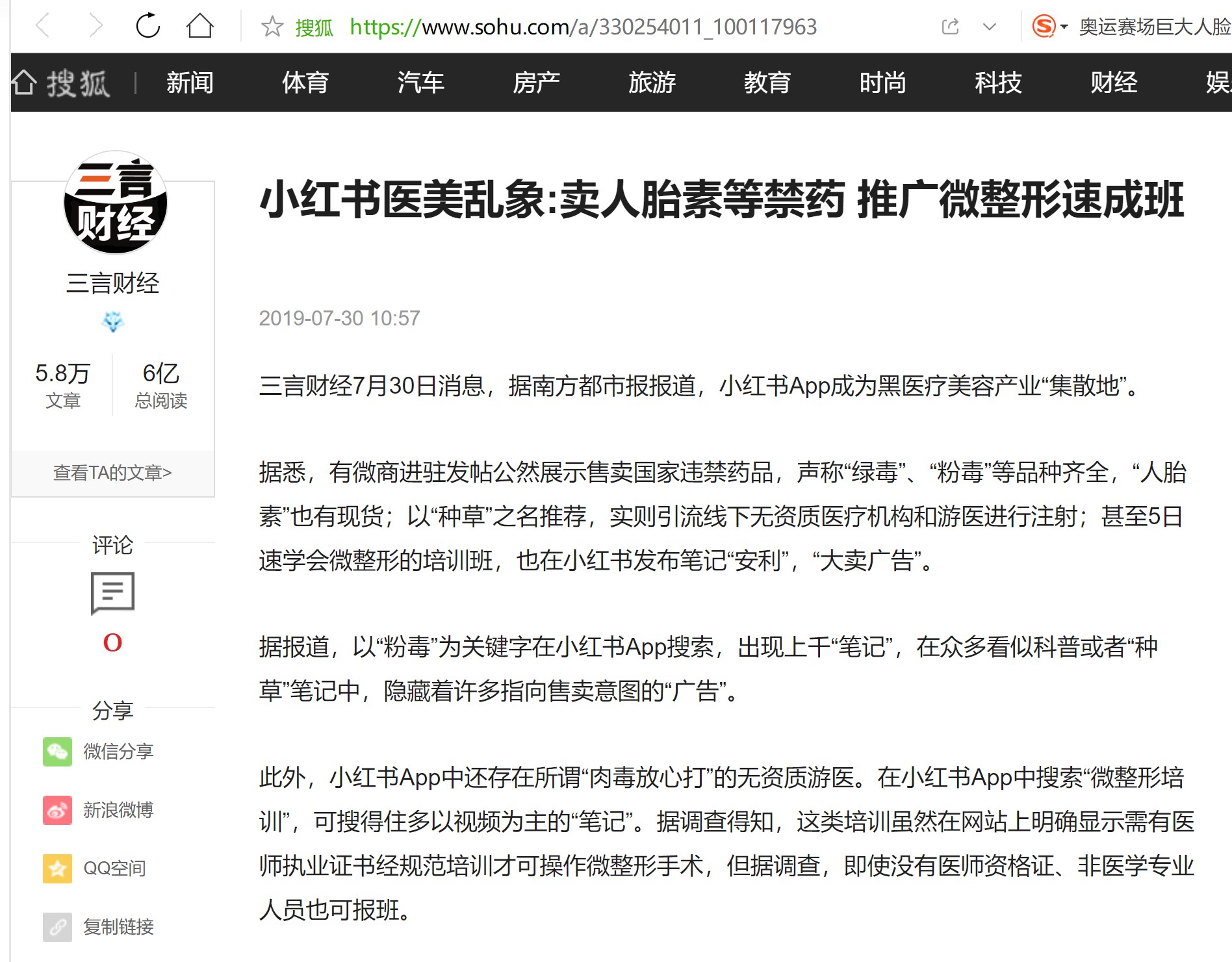Click the publish time 2019-07-30 10:57
The width and height of the screenshot is (1232, 962).
click(339, 318)
